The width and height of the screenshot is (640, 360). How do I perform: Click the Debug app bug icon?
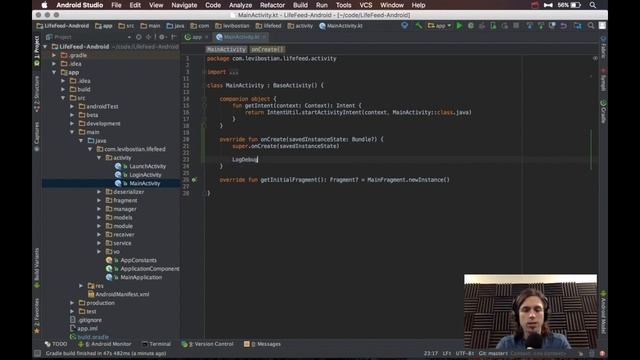pos(471,26)
